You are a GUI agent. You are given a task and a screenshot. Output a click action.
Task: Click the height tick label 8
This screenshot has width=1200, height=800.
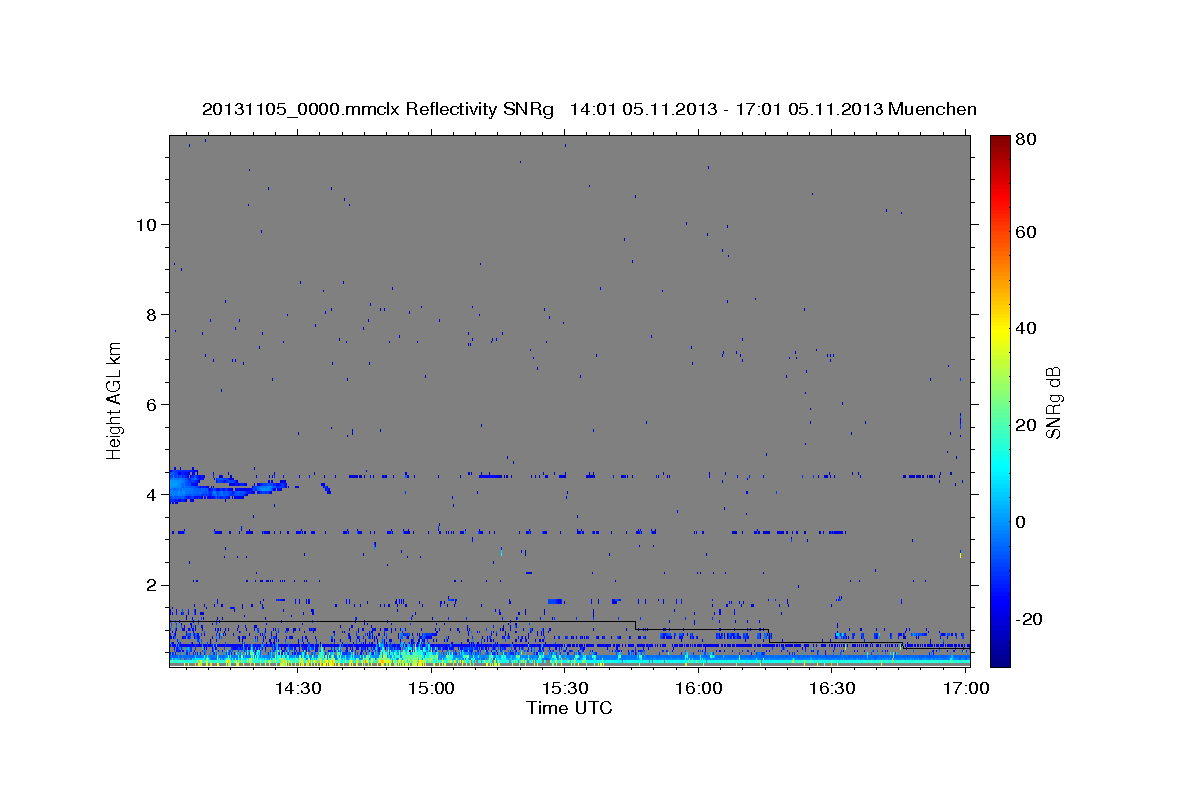coord(149,314)
